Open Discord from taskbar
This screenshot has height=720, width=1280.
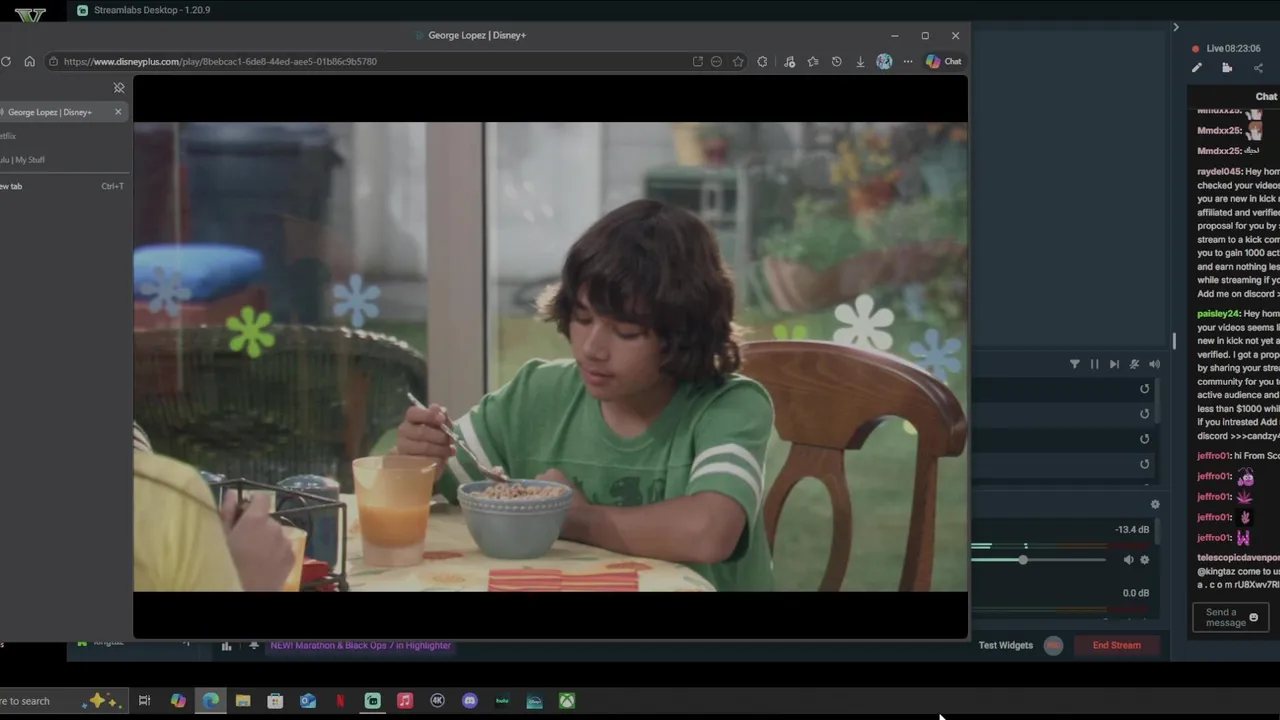470,701
